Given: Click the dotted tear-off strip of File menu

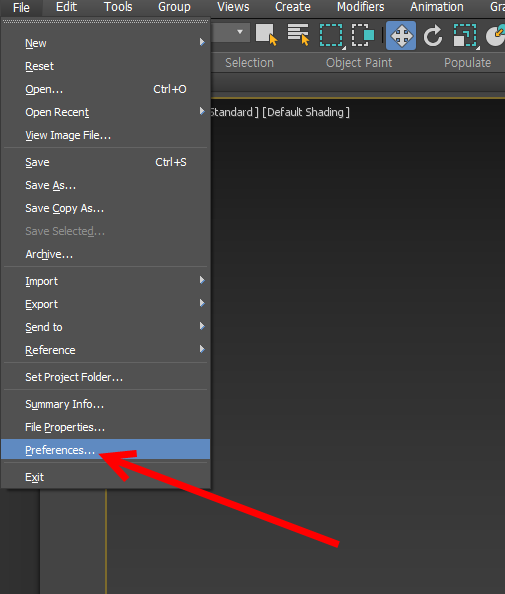Looking at the screenshot, I should coord(106,22).
